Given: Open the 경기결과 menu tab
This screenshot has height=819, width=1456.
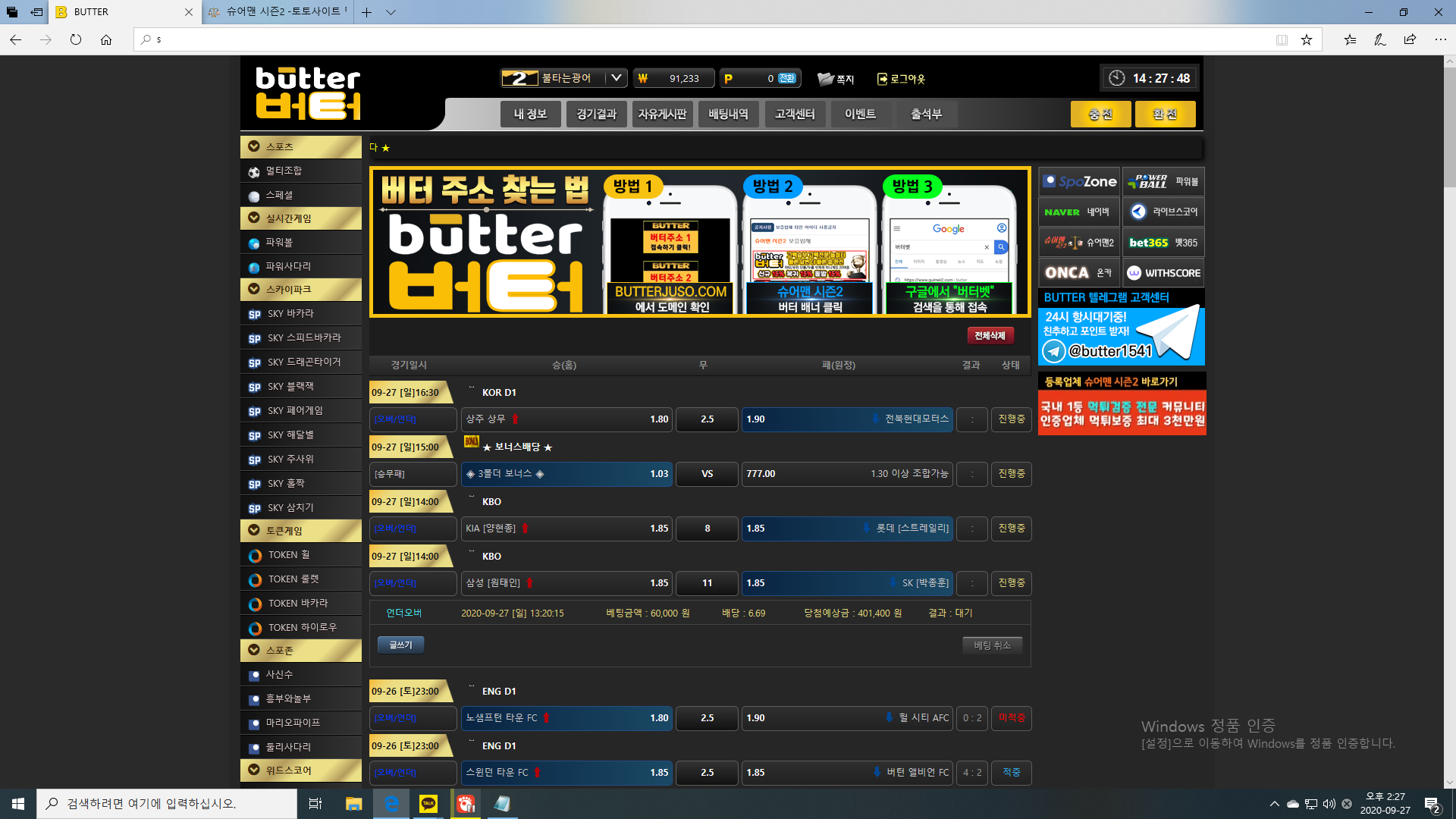Looking at the screenshot, I should click(596, 114).
